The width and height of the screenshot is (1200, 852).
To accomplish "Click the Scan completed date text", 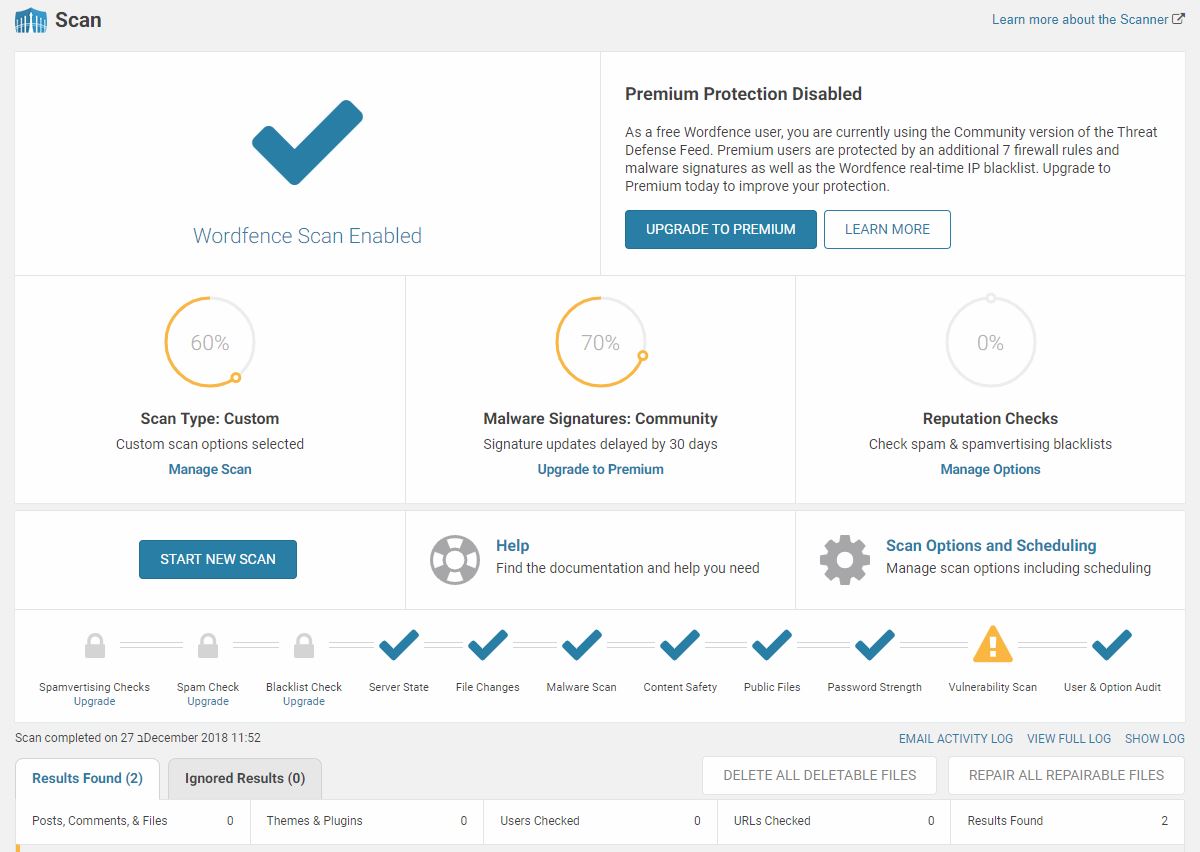I will click(138, 738).
